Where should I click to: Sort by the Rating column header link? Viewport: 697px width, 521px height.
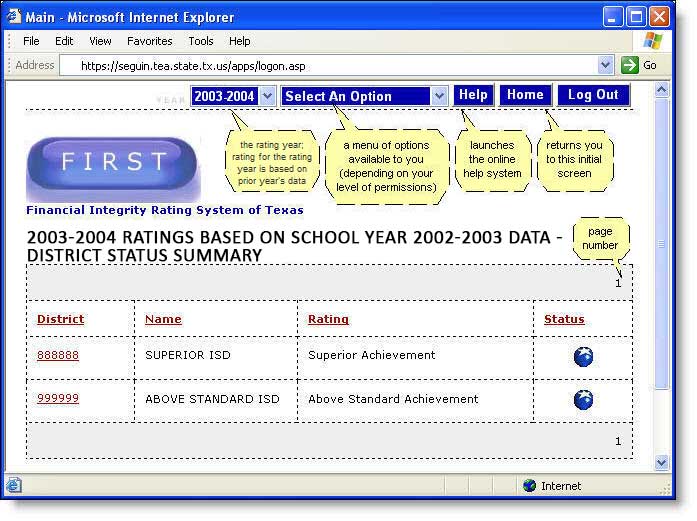point(328,319)
